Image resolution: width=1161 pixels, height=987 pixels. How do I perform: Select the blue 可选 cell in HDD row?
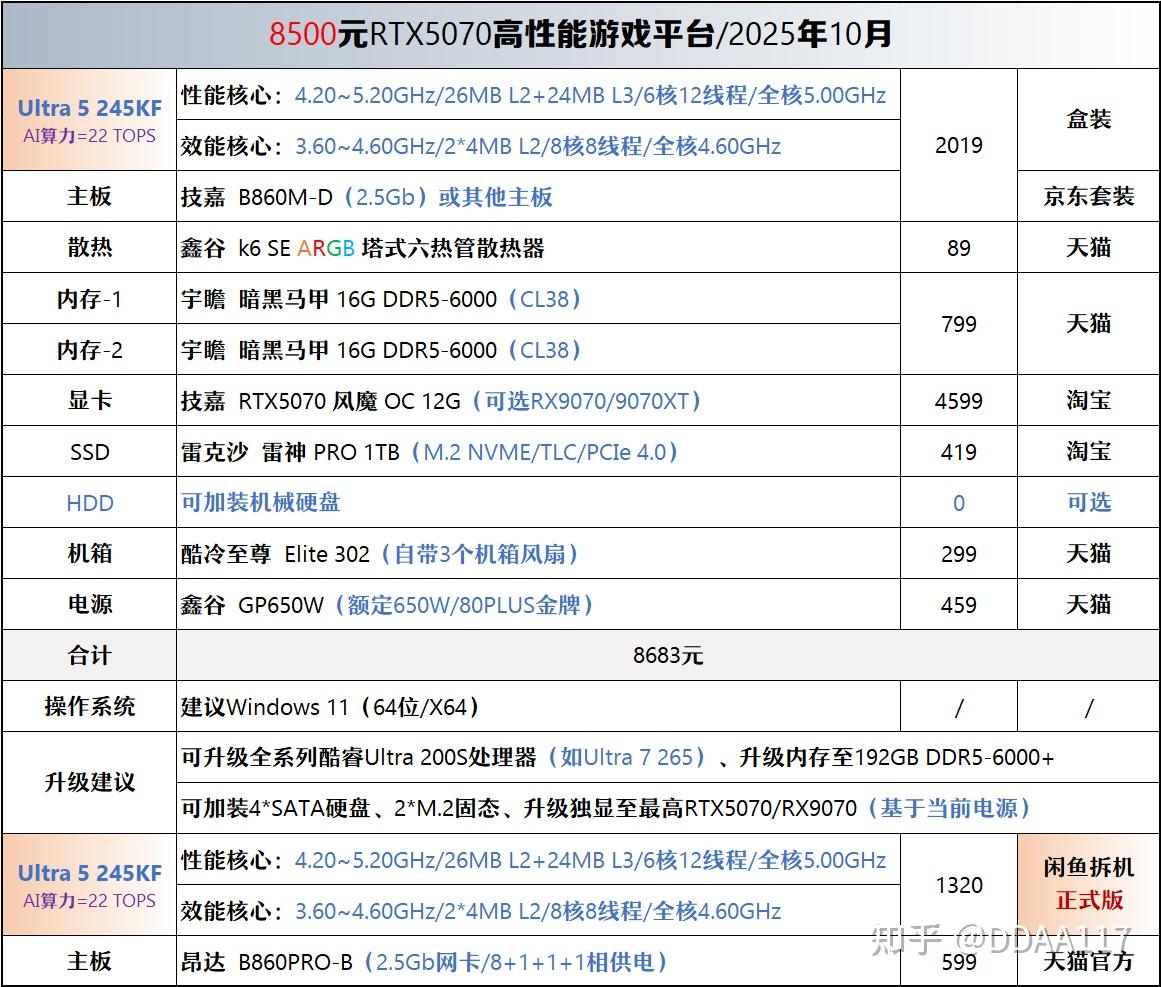click(1088, 503)
